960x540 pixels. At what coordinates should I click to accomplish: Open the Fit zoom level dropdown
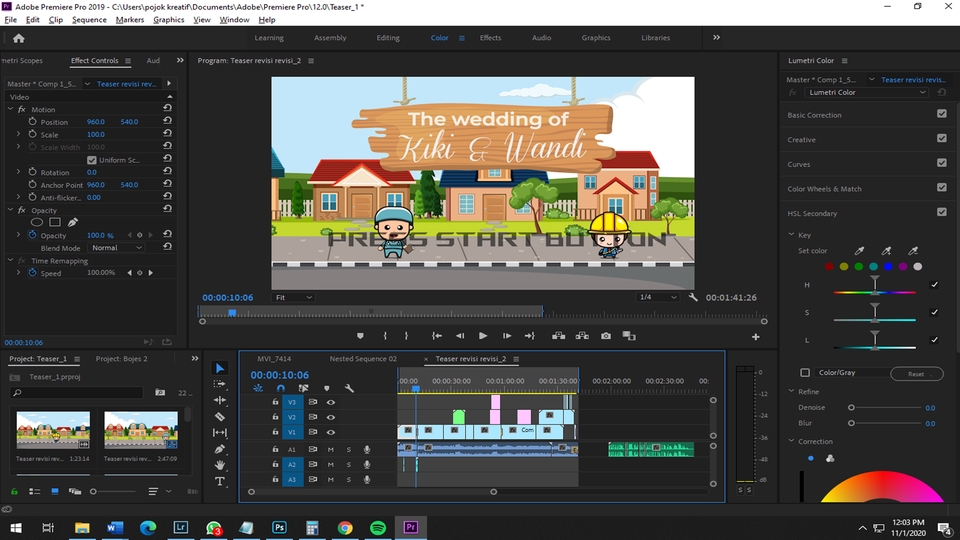tap(293, 298)
